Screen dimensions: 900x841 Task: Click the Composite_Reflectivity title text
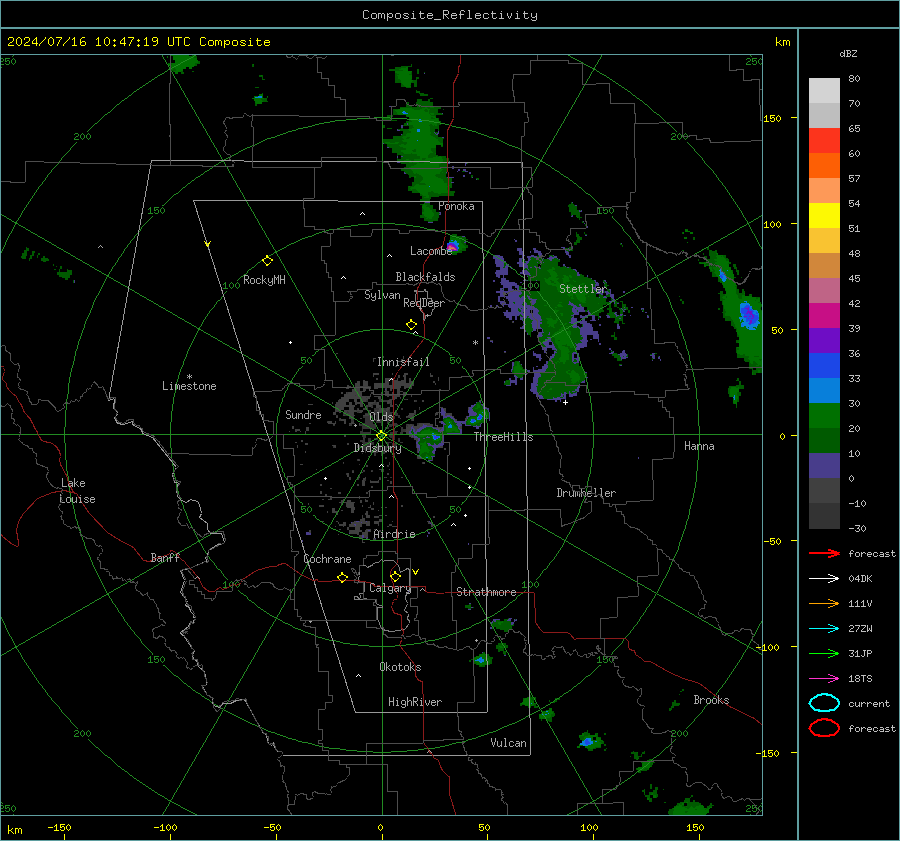click(x=449, y=15)
